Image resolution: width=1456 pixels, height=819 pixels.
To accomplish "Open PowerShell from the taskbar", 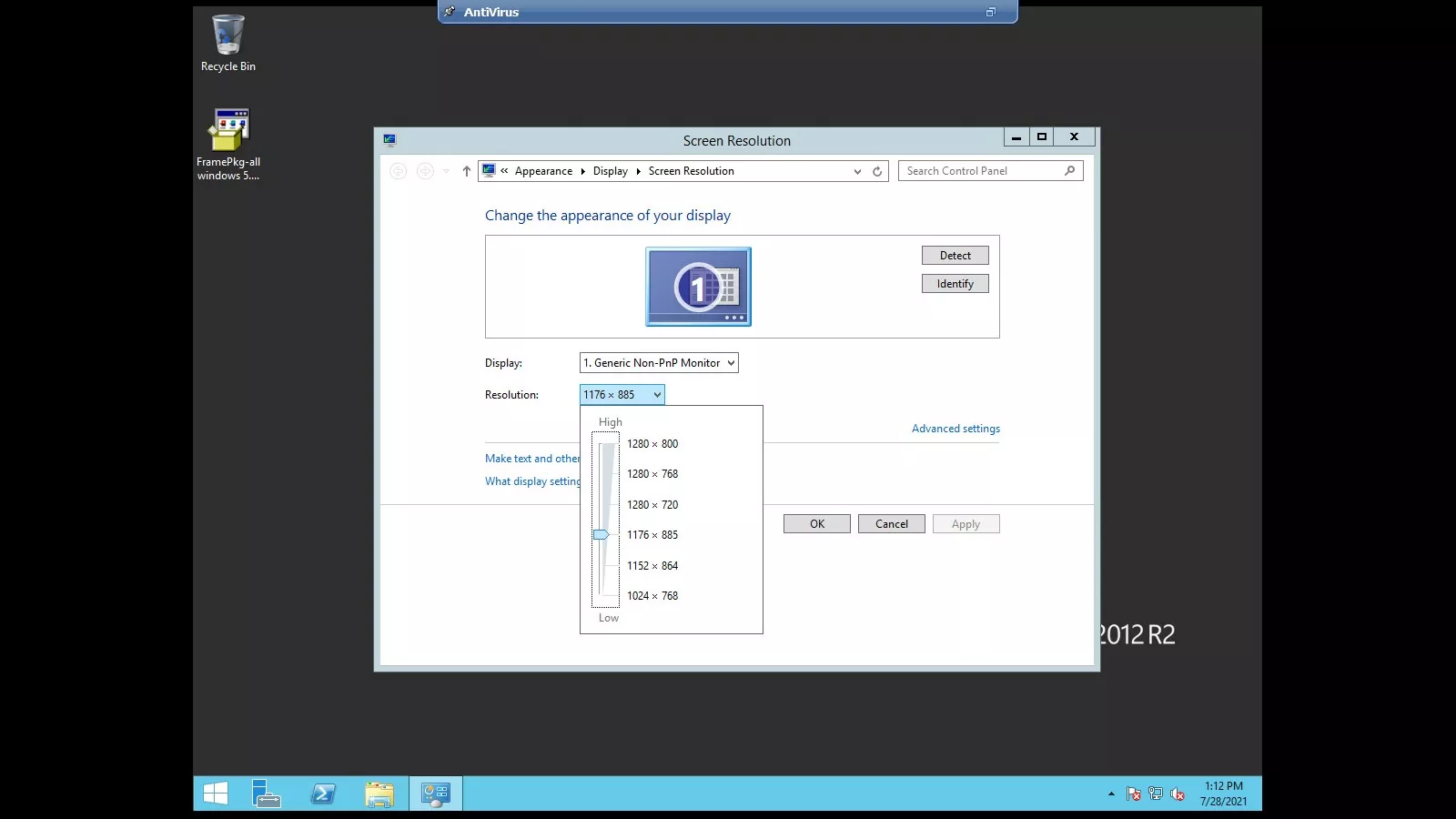I will tap(323, 794).
